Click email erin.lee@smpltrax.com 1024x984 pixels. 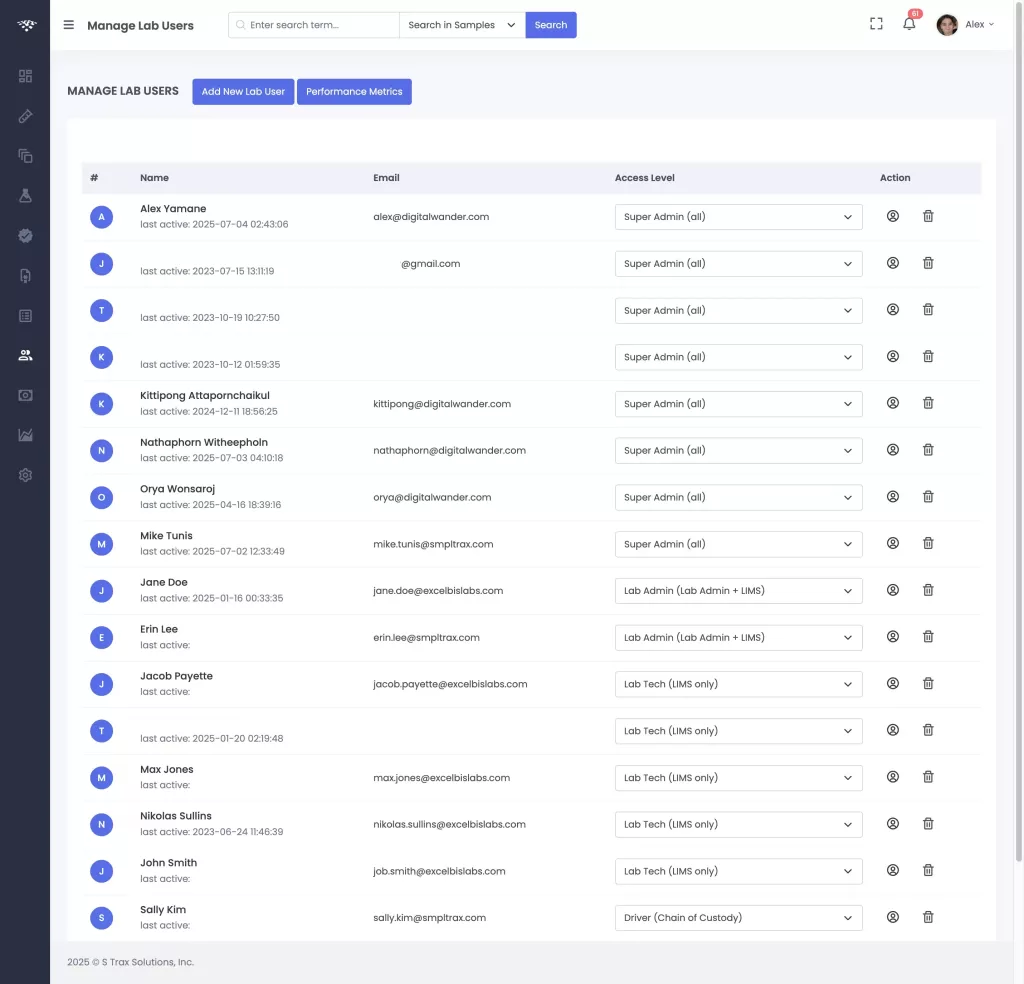(426, 637)
